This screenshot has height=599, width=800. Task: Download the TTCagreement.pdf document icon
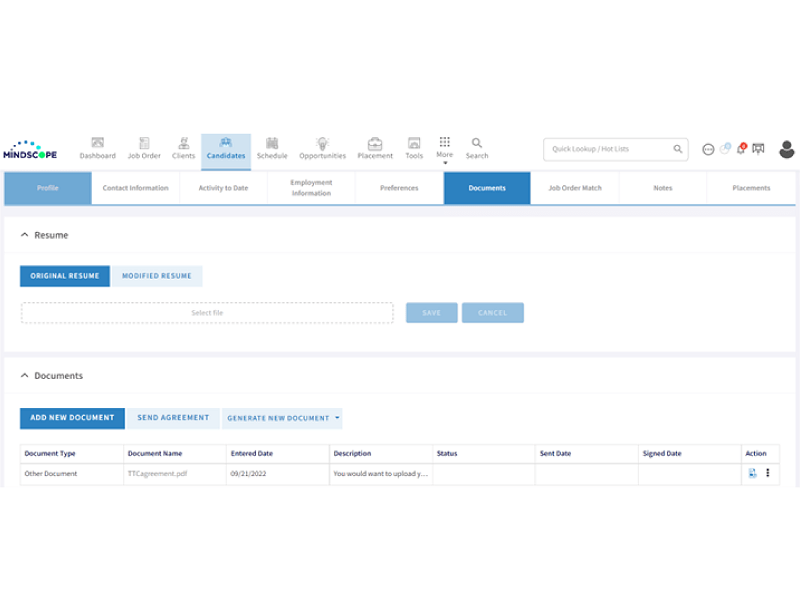pyautogui.click(x=752, y=474)
